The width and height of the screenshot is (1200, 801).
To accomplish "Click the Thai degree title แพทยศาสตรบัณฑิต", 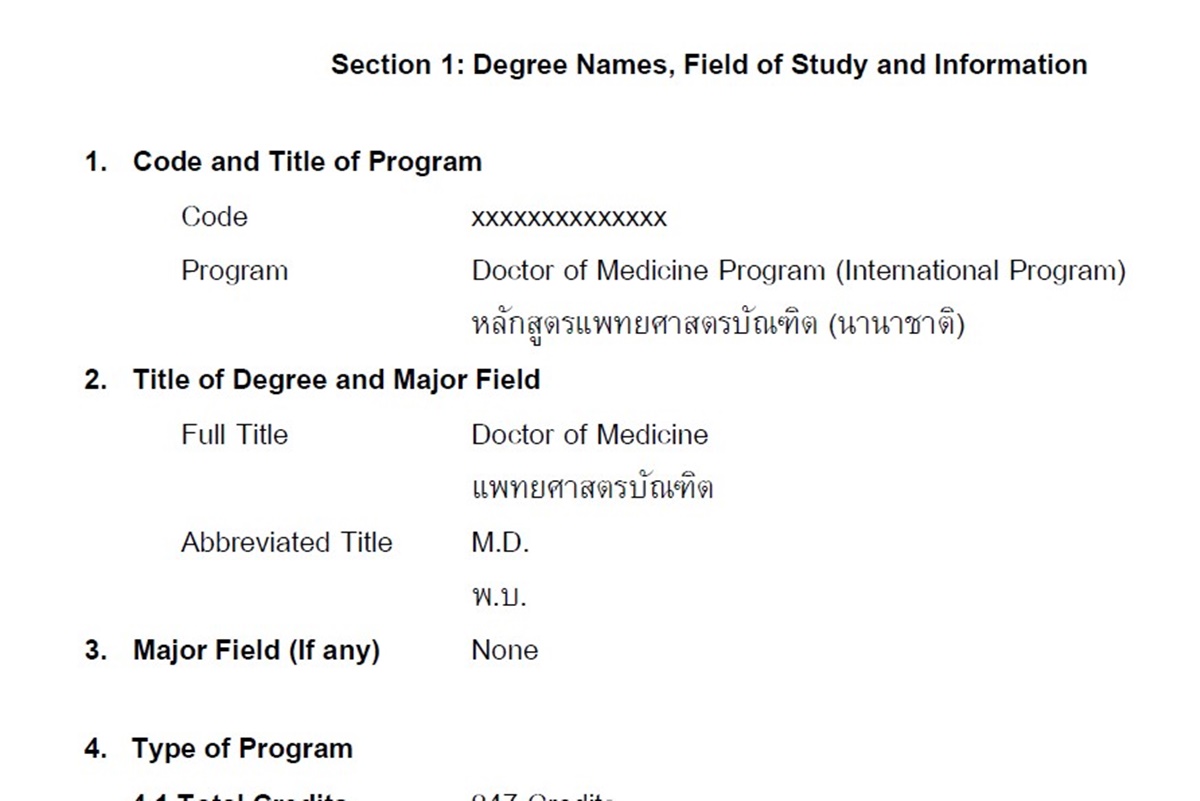I will click(x=592, y=489).
